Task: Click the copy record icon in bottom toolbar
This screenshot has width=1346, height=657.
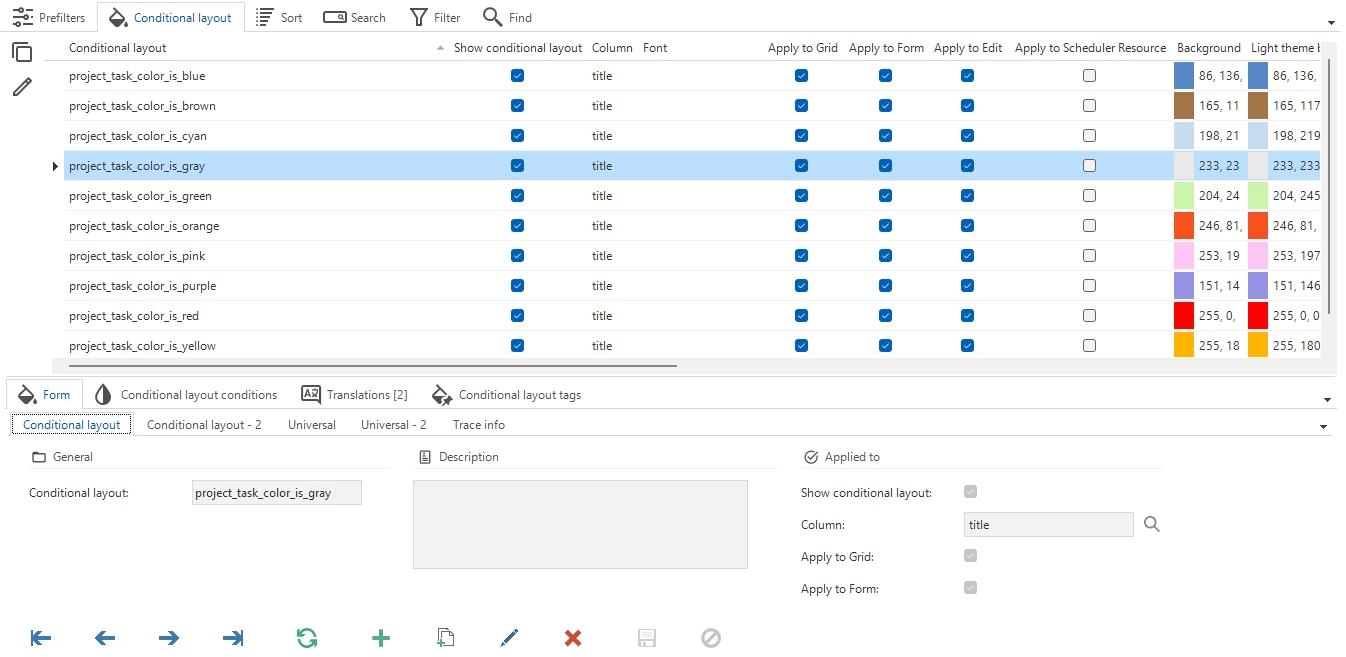Action: [446, 638]
